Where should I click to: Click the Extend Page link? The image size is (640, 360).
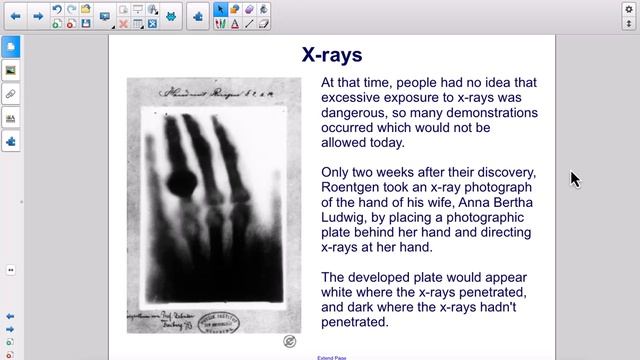point(331,358)
